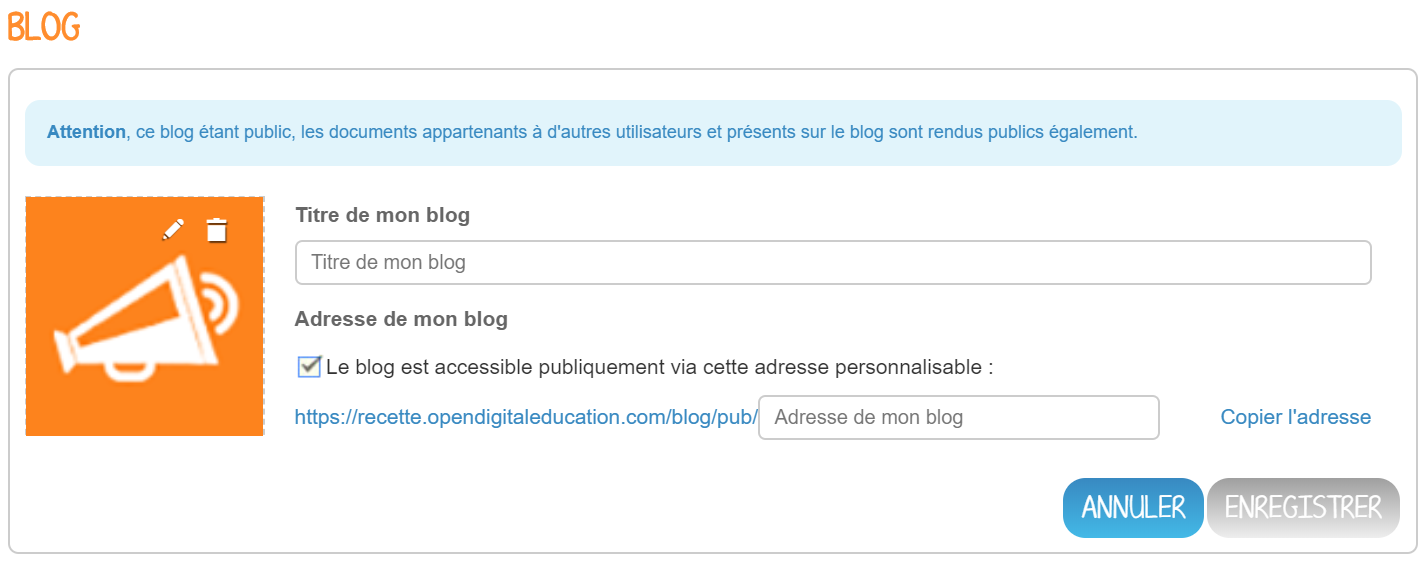Select the bold 'Attention' word in banner

coord(86,132)
